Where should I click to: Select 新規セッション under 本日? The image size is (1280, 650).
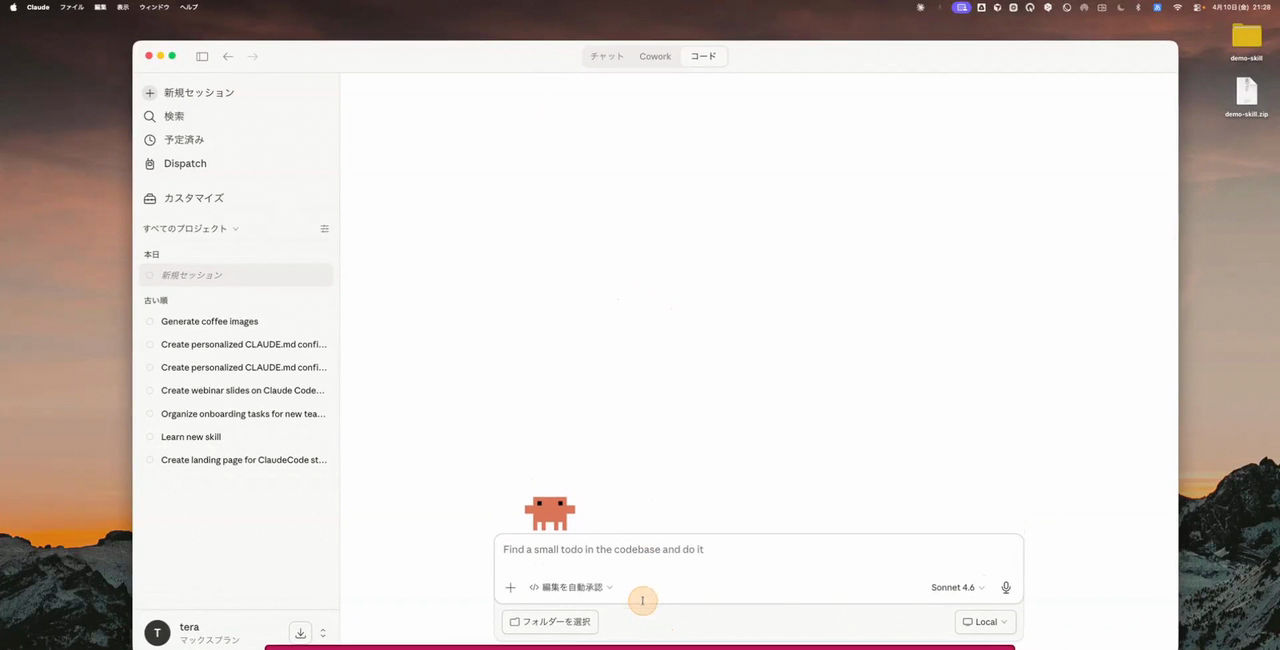click(x=236, y=275)
